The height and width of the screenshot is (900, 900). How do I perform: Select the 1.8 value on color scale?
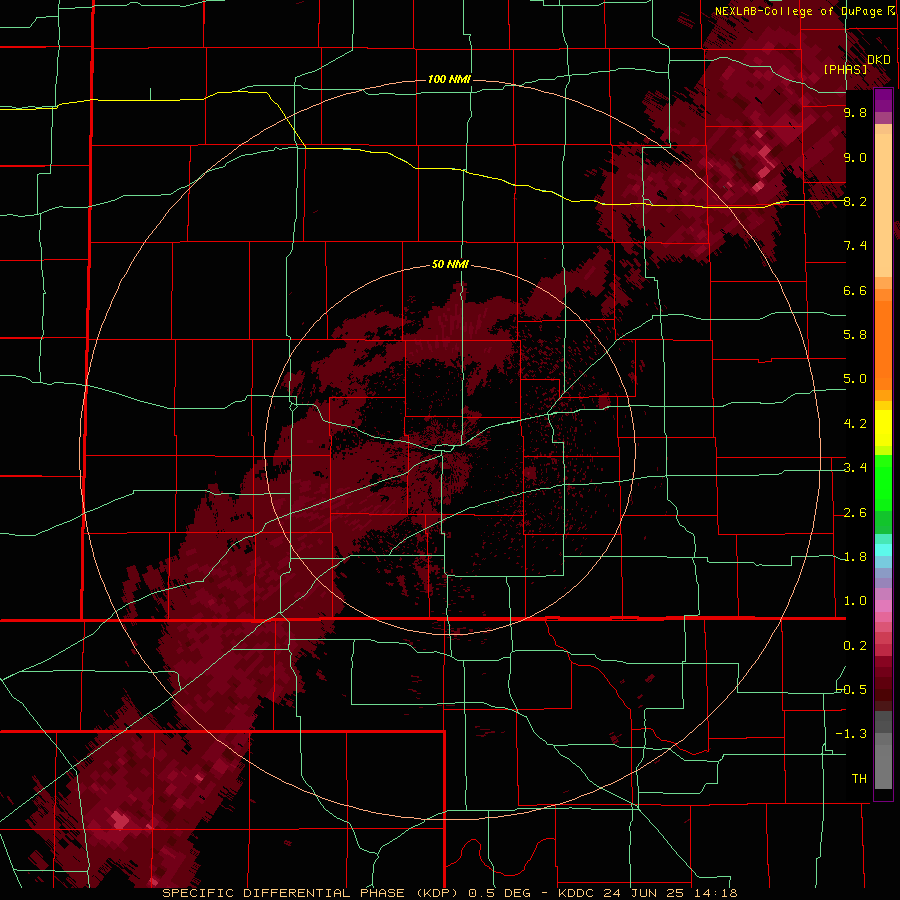[x=855, y=557]
